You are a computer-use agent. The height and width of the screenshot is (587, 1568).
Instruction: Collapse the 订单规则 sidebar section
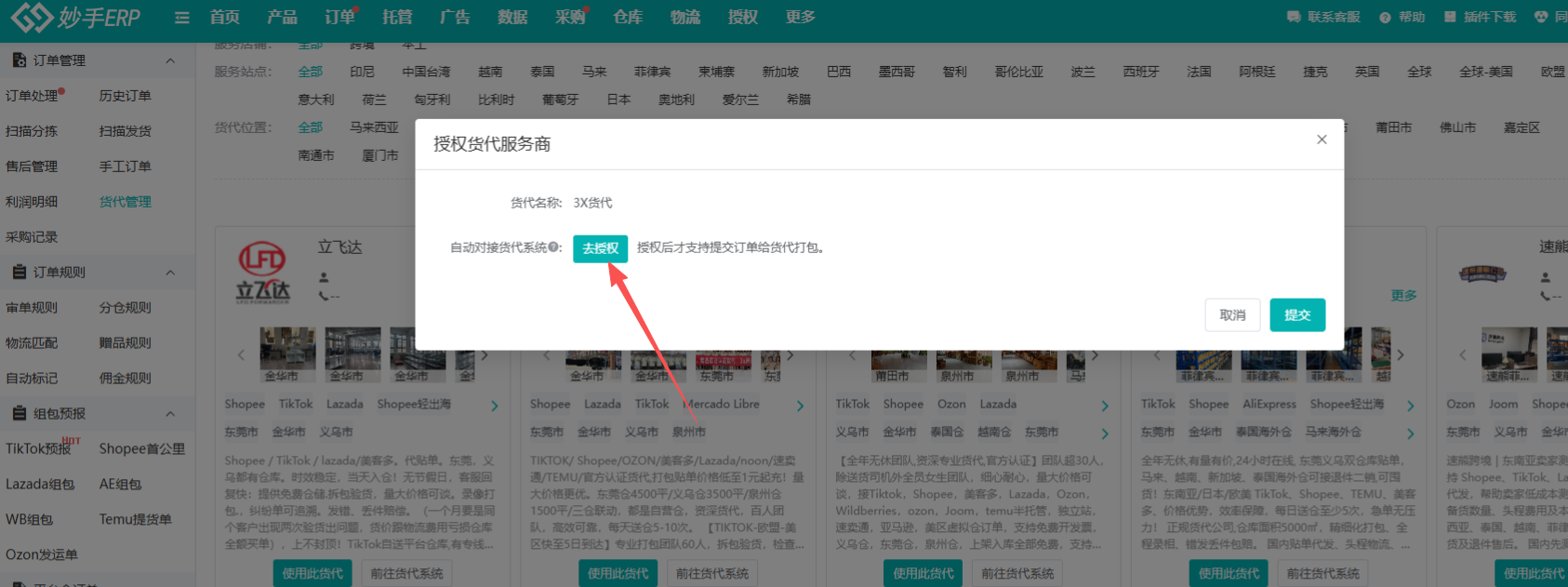pyautogui.click(x=170, y=273)
